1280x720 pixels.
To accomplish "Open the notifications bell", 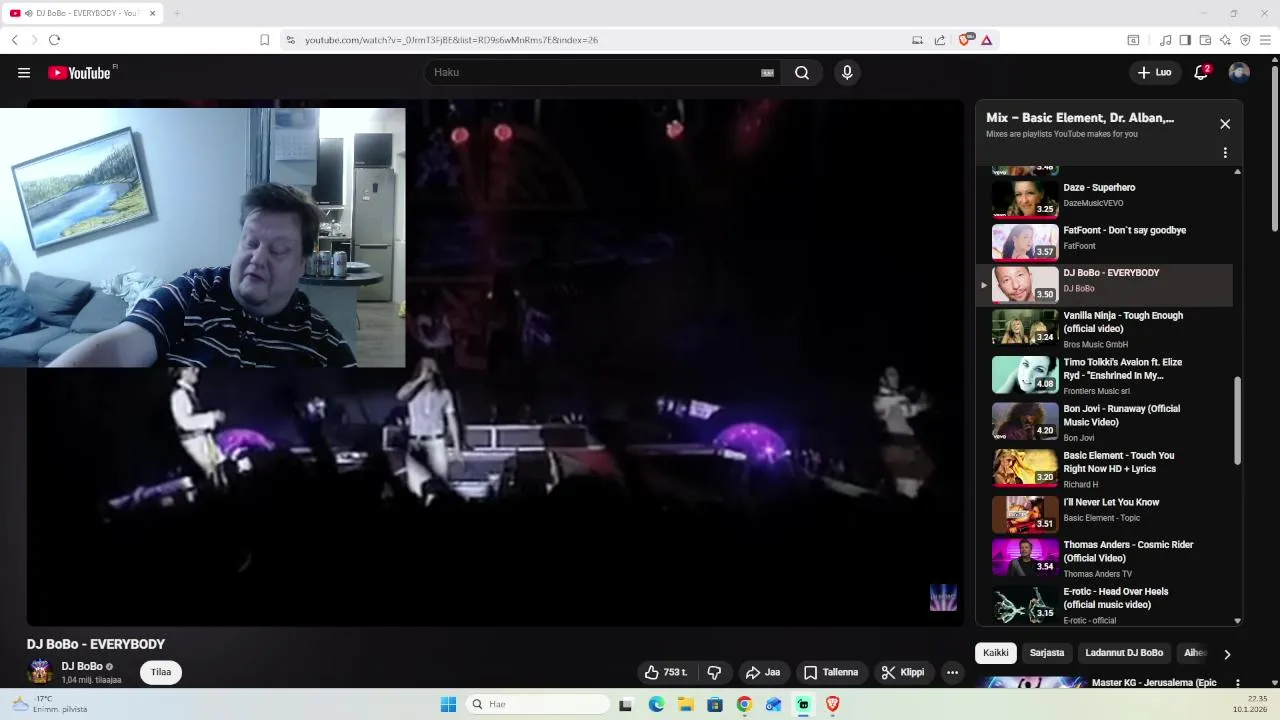I will click(x=1202, y=73).
